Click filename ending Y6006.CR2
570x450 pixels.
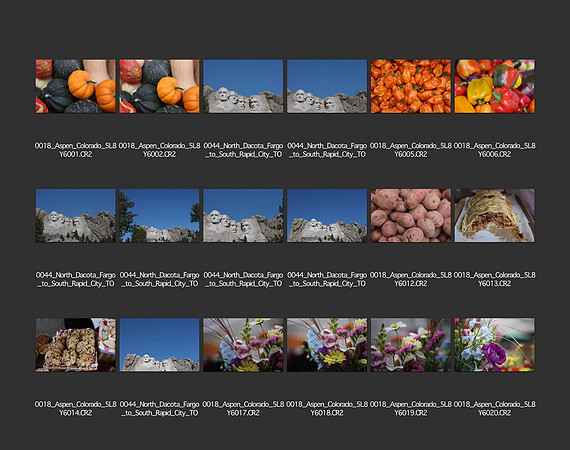[x=494, y=150]
